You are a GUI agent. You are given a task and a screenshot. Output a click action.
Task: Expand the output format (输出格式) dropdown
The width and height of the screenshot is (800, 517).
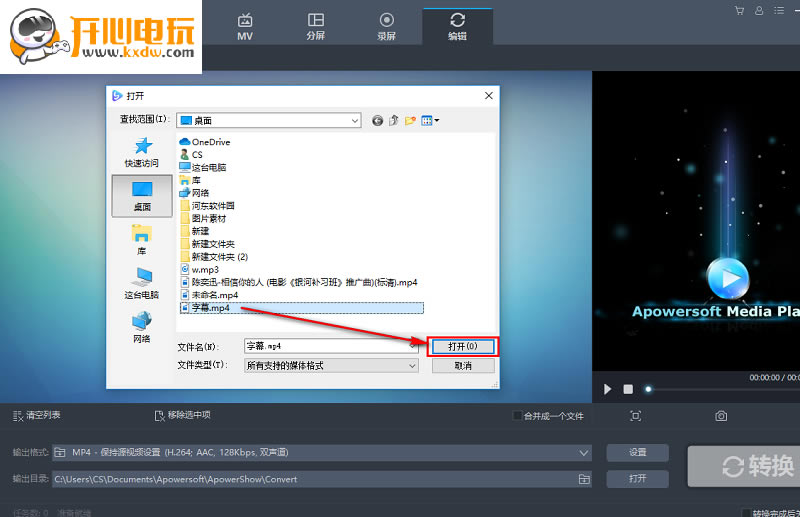tap(584, 453)
